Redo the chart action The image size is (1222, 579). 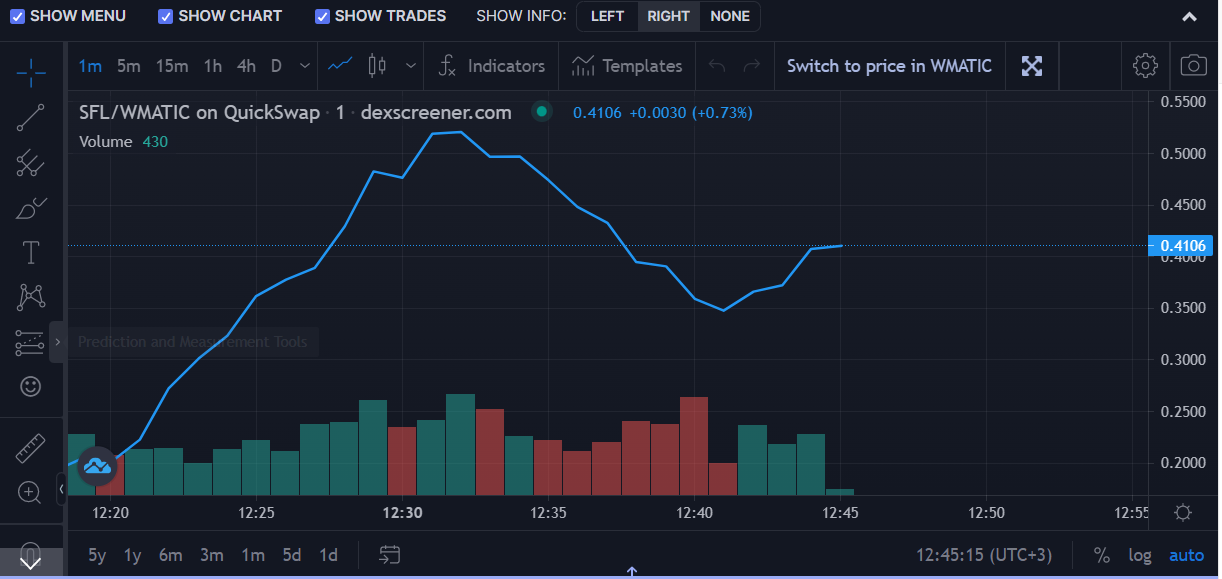click(752, 66)
